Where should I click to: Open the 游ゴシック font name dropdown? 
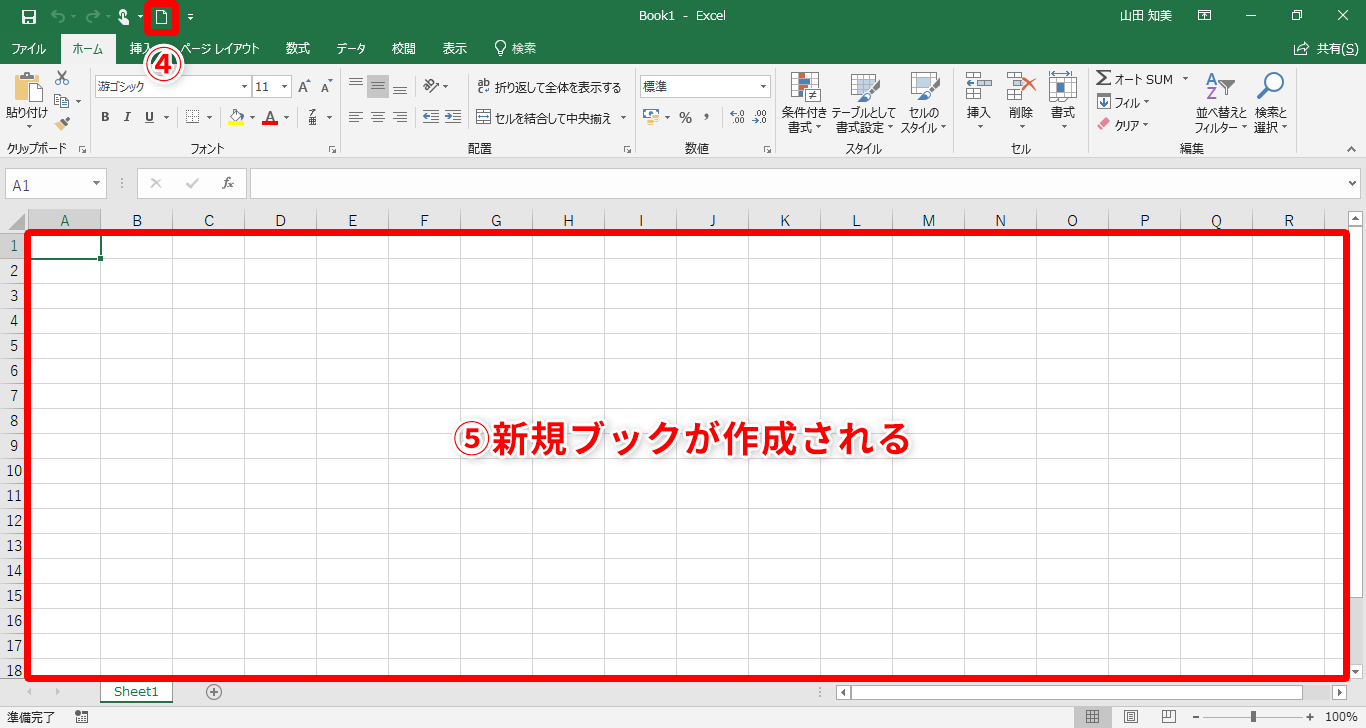pyautogui.click(x=244, y=87)
